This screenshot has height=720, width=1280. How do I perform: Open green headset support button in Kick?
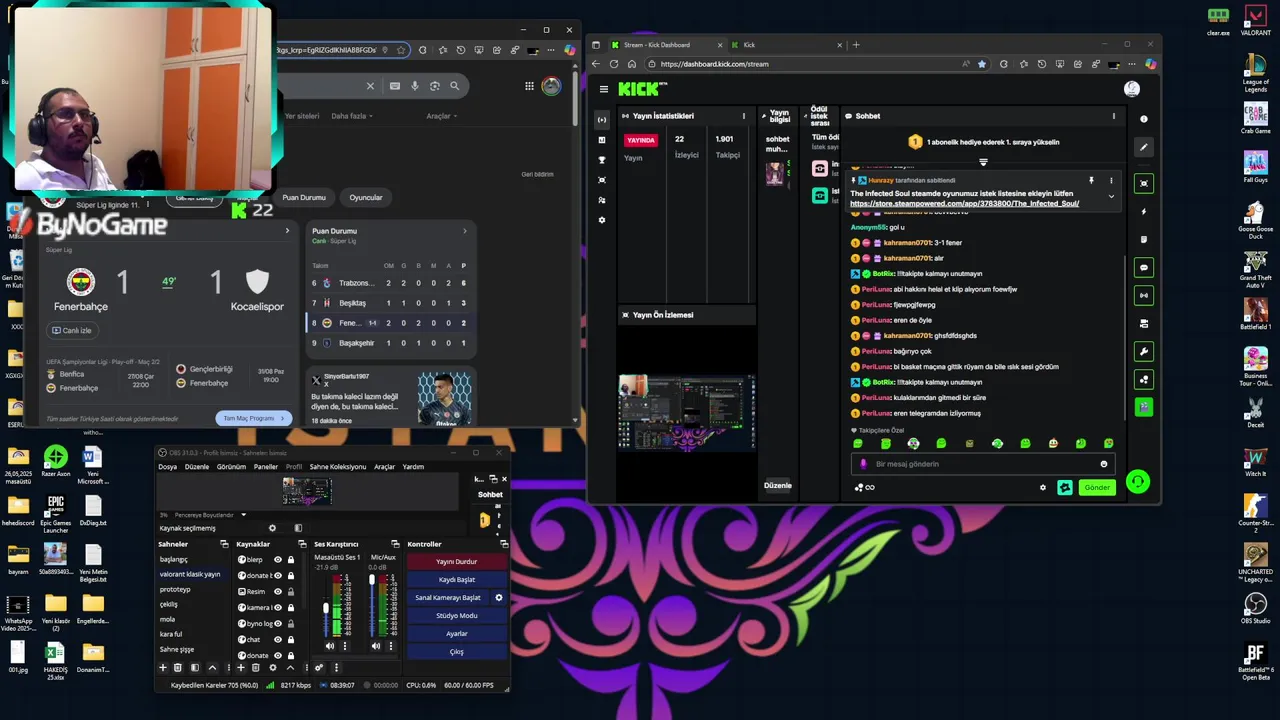click(1138, 482)
